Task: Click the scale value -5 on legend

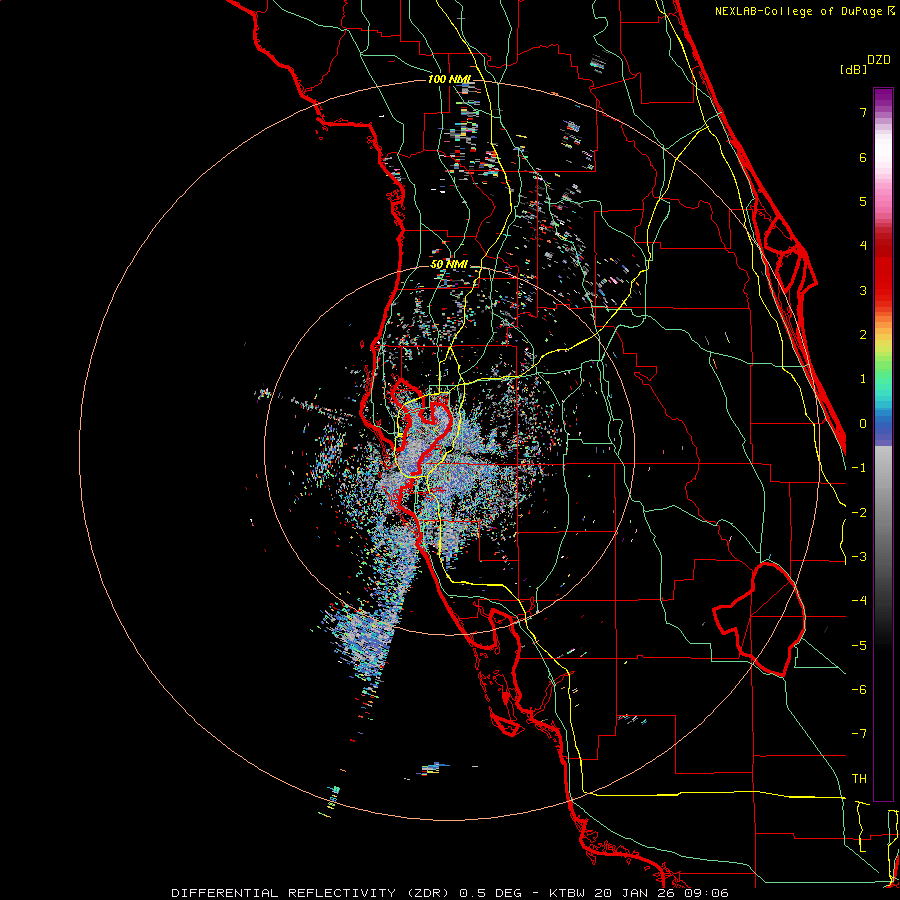Action: coord(859,646)
